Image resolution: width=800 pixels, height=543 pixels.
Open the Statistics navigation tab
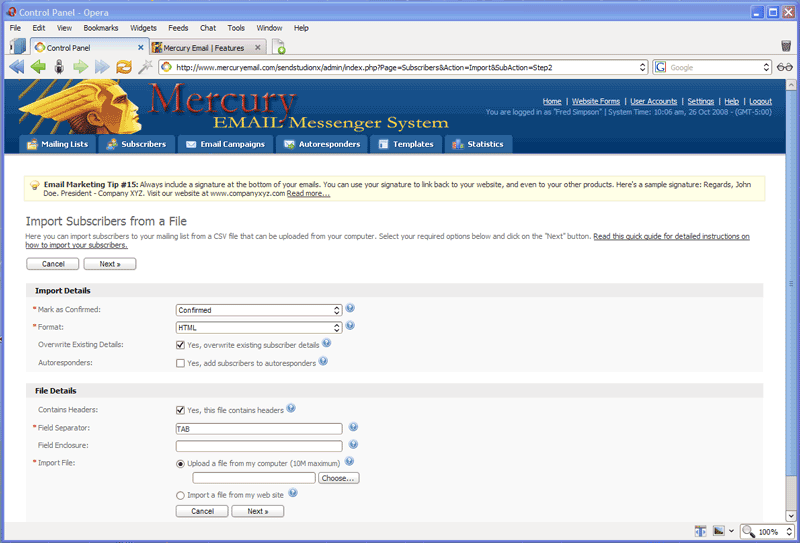[x=478, y=144]
